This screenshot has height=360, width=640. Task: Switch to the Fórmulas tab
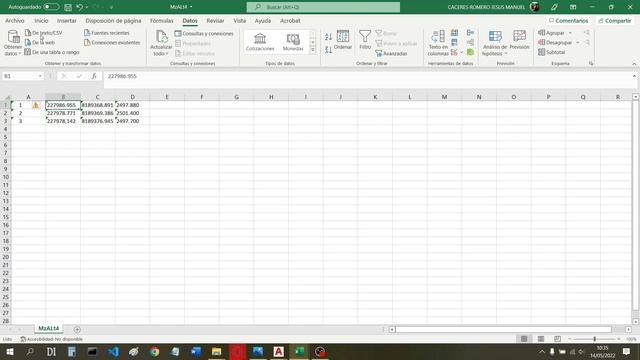click(x=162, y=20)
